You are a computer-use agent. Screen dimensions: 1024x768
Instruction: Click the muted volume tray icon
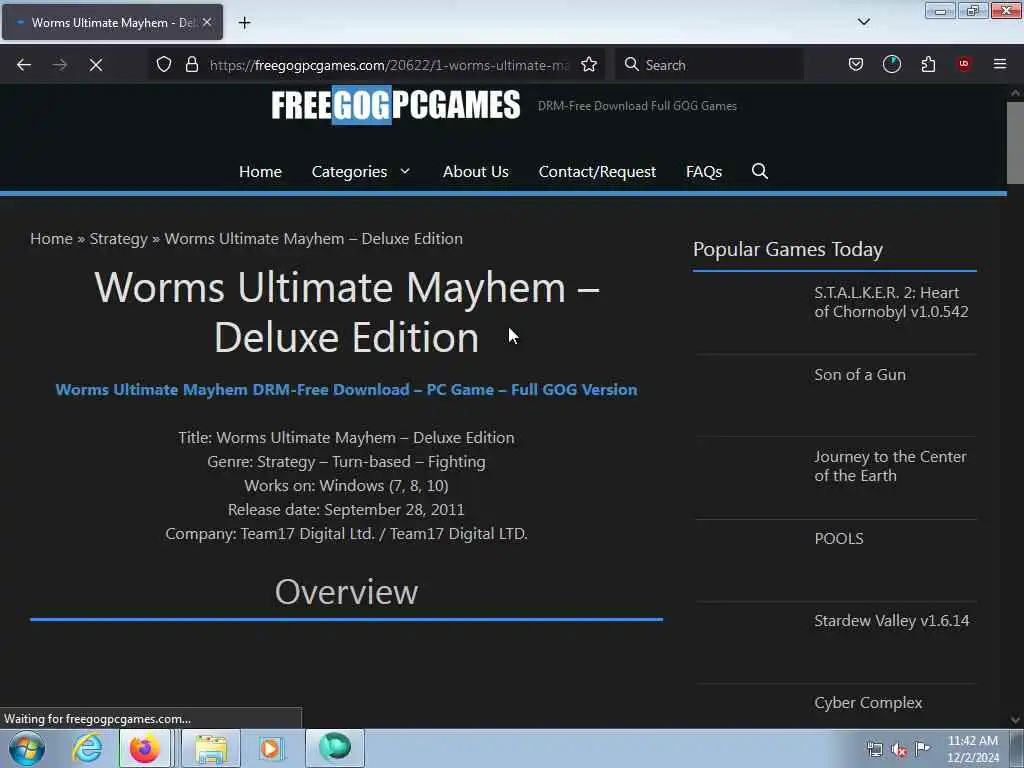coord(899,750)
